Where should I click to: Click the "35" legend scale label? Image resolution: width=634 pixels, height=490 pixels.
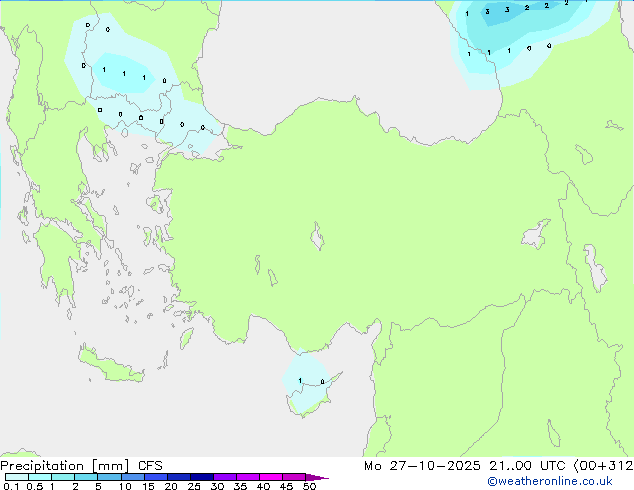coord(240,486)
